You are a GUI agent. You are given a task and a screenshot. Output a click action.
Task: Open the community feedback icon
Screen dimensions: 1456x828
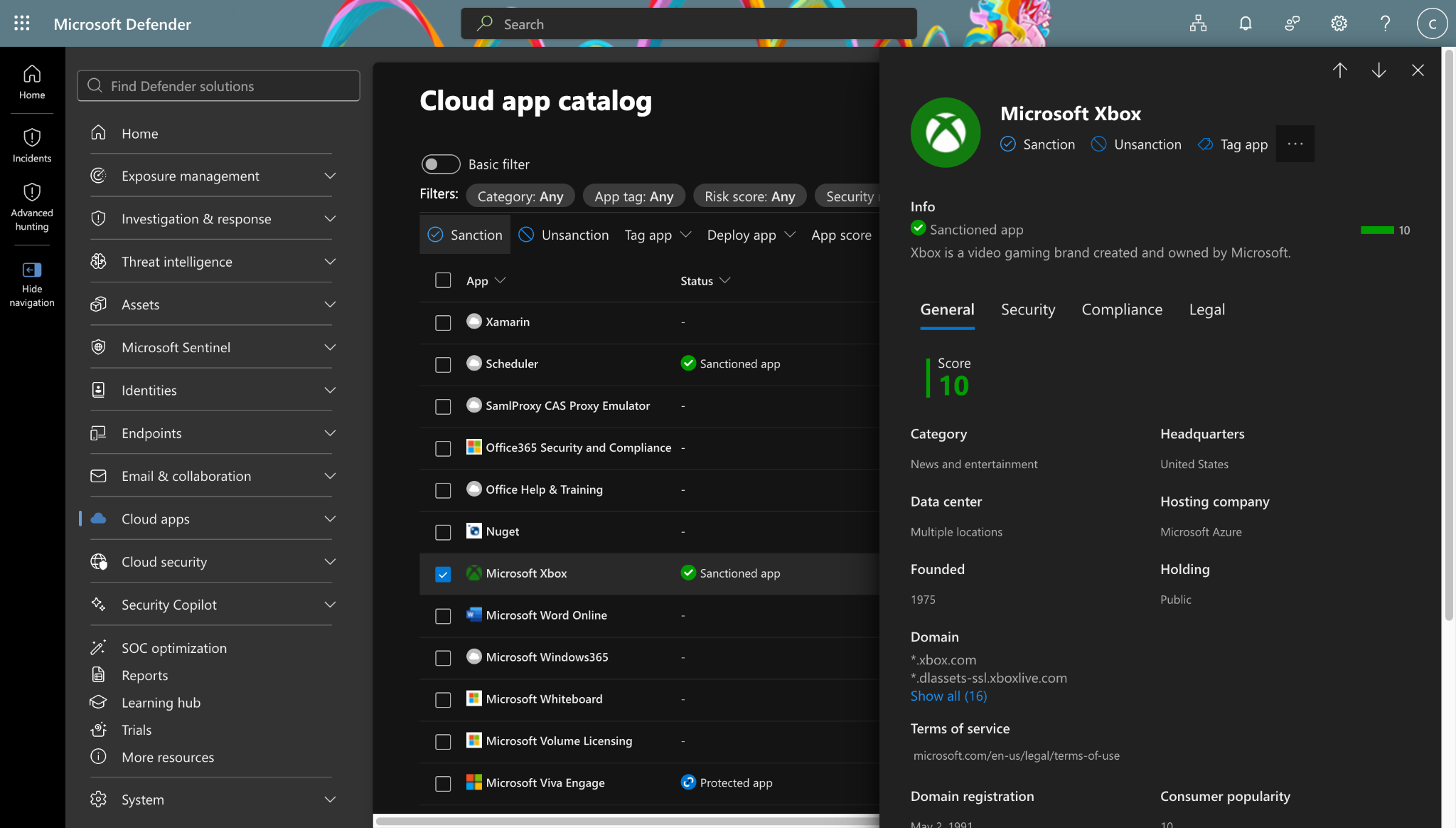pos(1292,23)
